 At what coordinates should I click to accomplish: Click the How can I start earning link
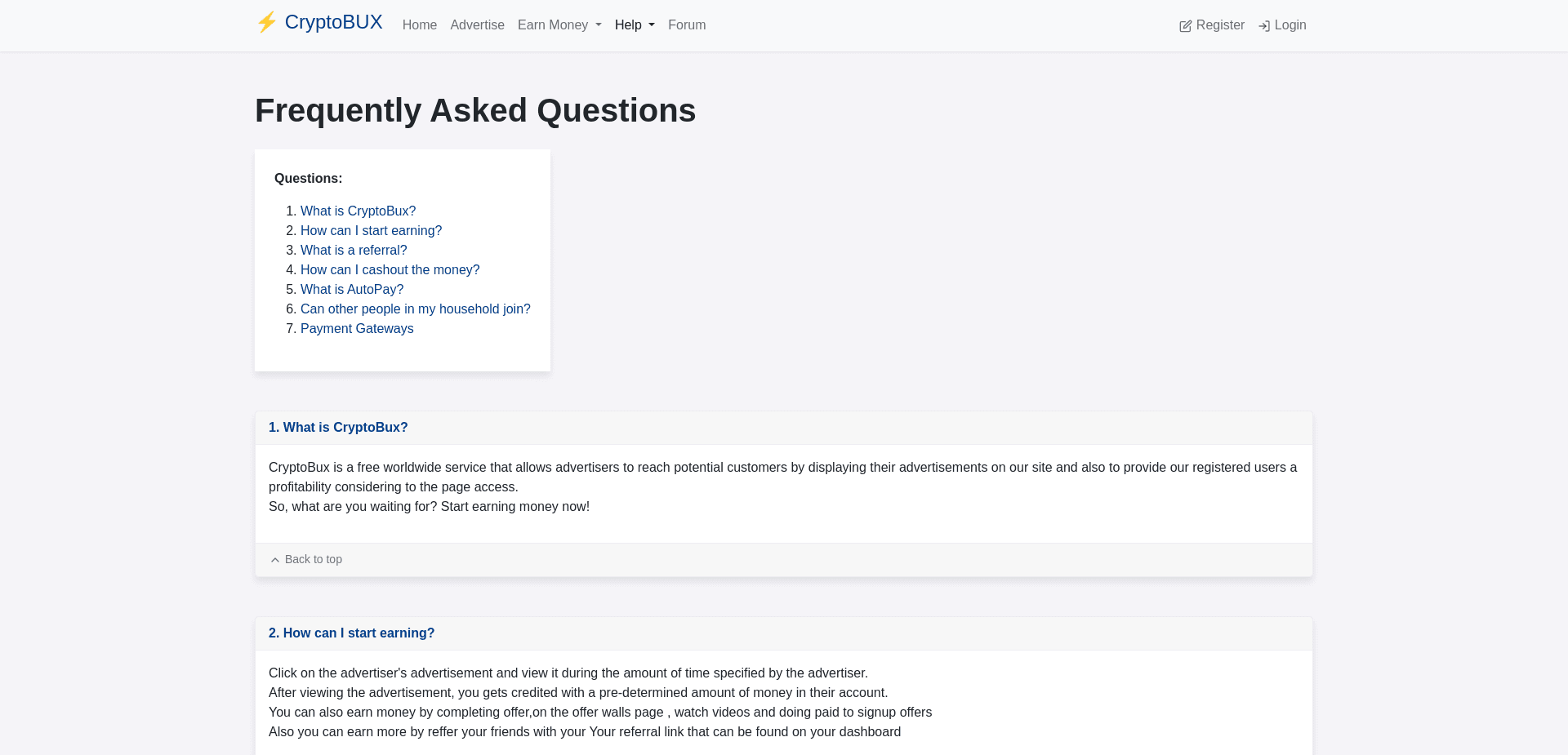pos(371,230)
